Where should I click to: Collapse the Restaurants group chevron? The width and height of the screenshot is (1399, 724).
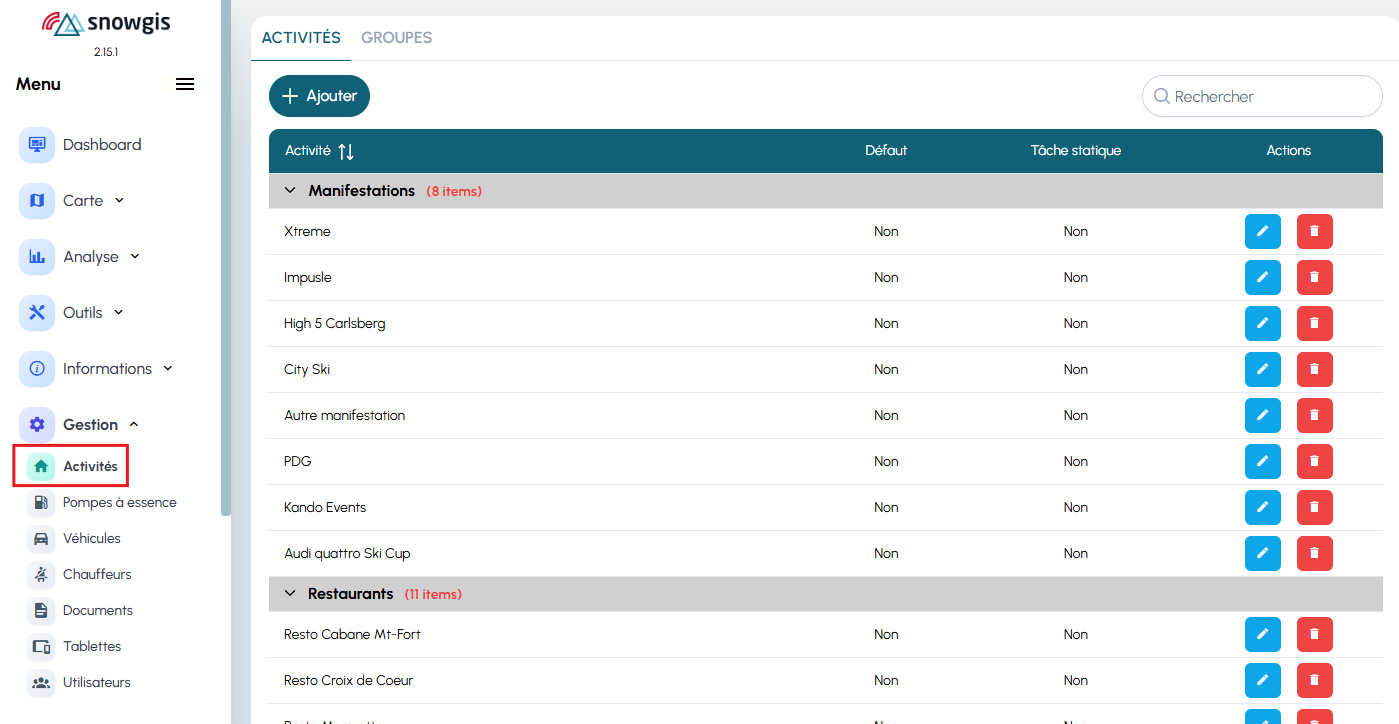tap(291, 593)
